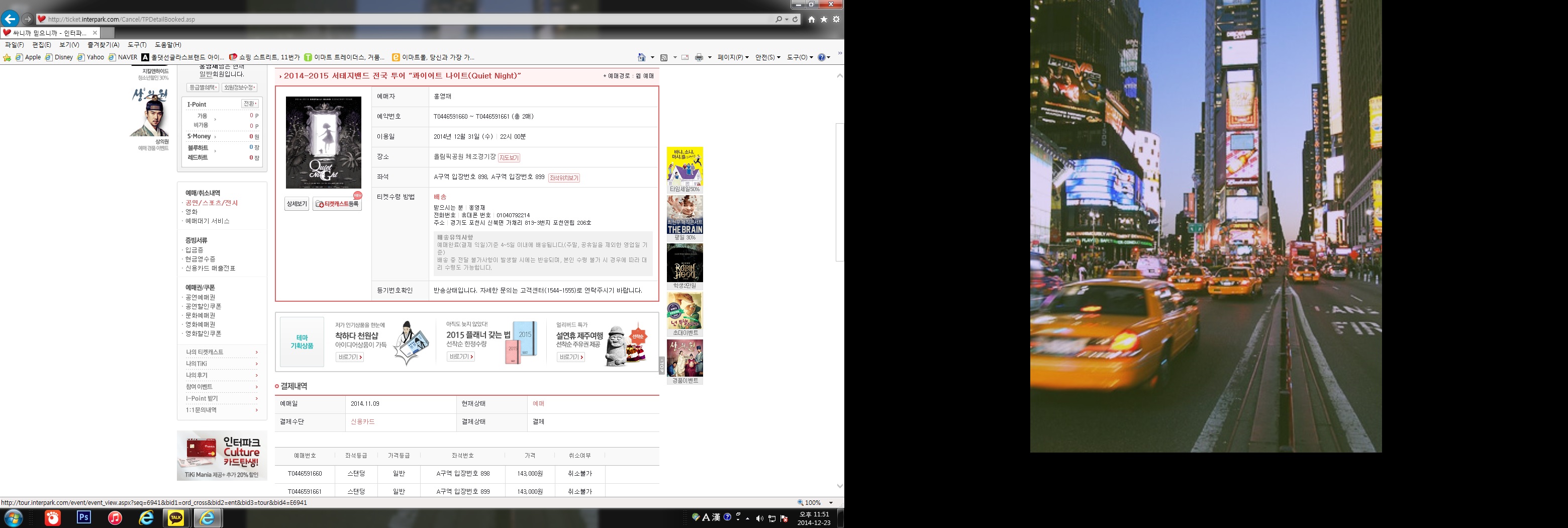Click the refresh icon in address bar
Image resolution: width=1568 pixels, height=528 pixels.
[x=795, y=20]
